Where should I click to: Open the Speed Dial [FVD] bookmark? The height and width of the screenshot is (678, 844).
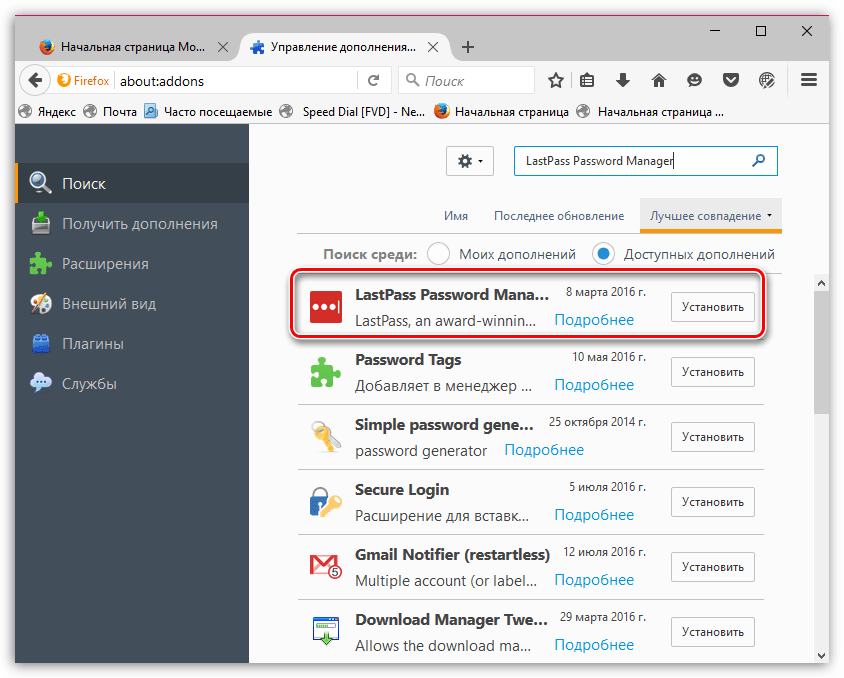coord(353,111)
